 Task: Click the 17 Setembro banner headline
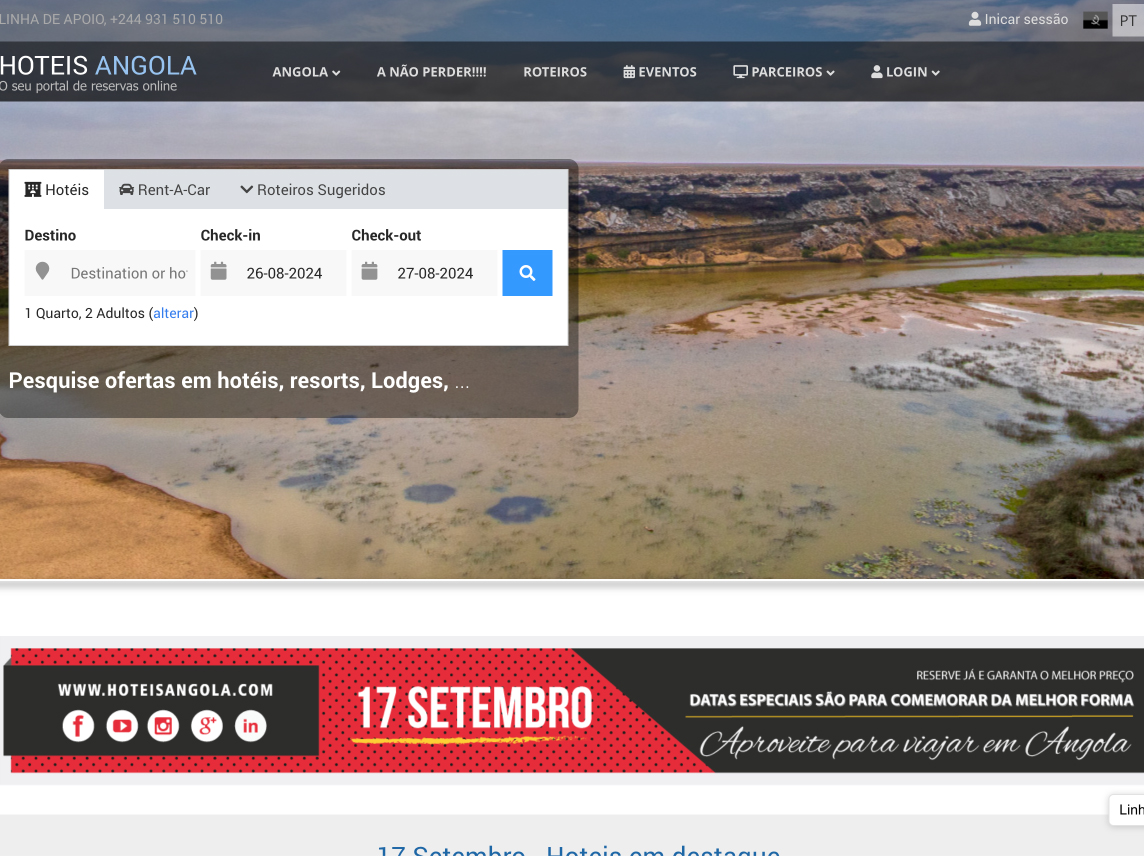(474, 708)
